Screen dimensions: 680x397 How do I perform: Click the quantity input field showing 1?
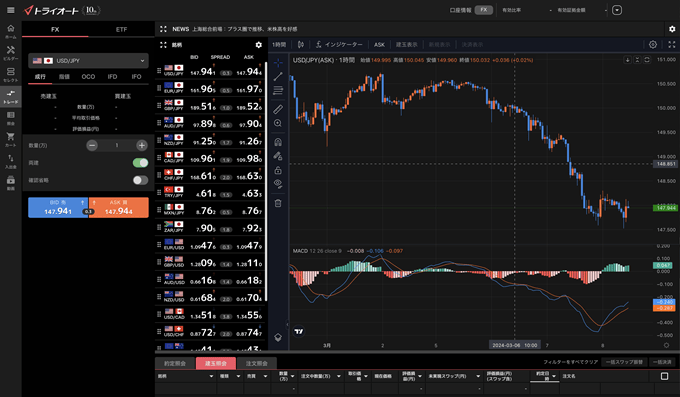117,145
